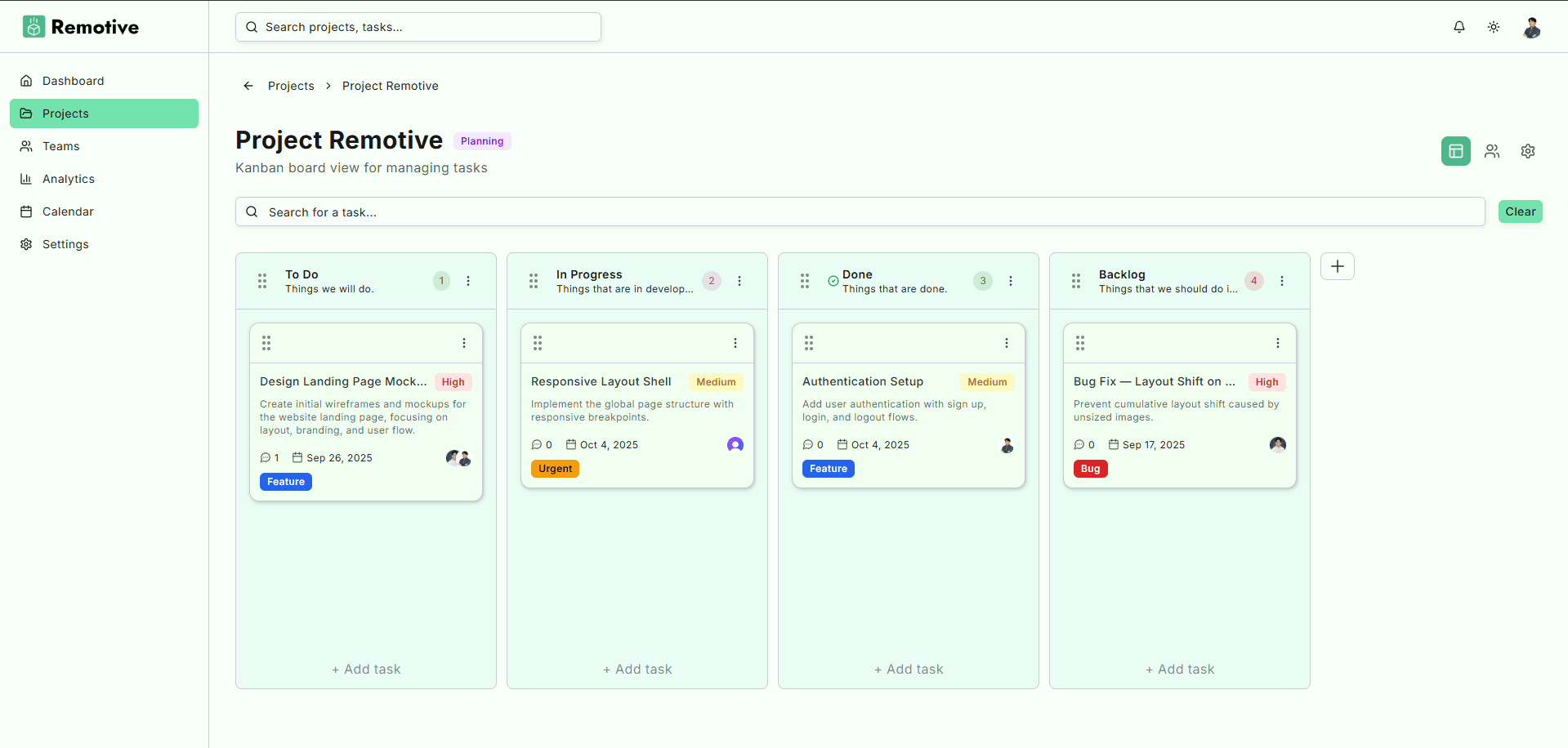
Task: Click the Search for a task field
Action: 860,211
